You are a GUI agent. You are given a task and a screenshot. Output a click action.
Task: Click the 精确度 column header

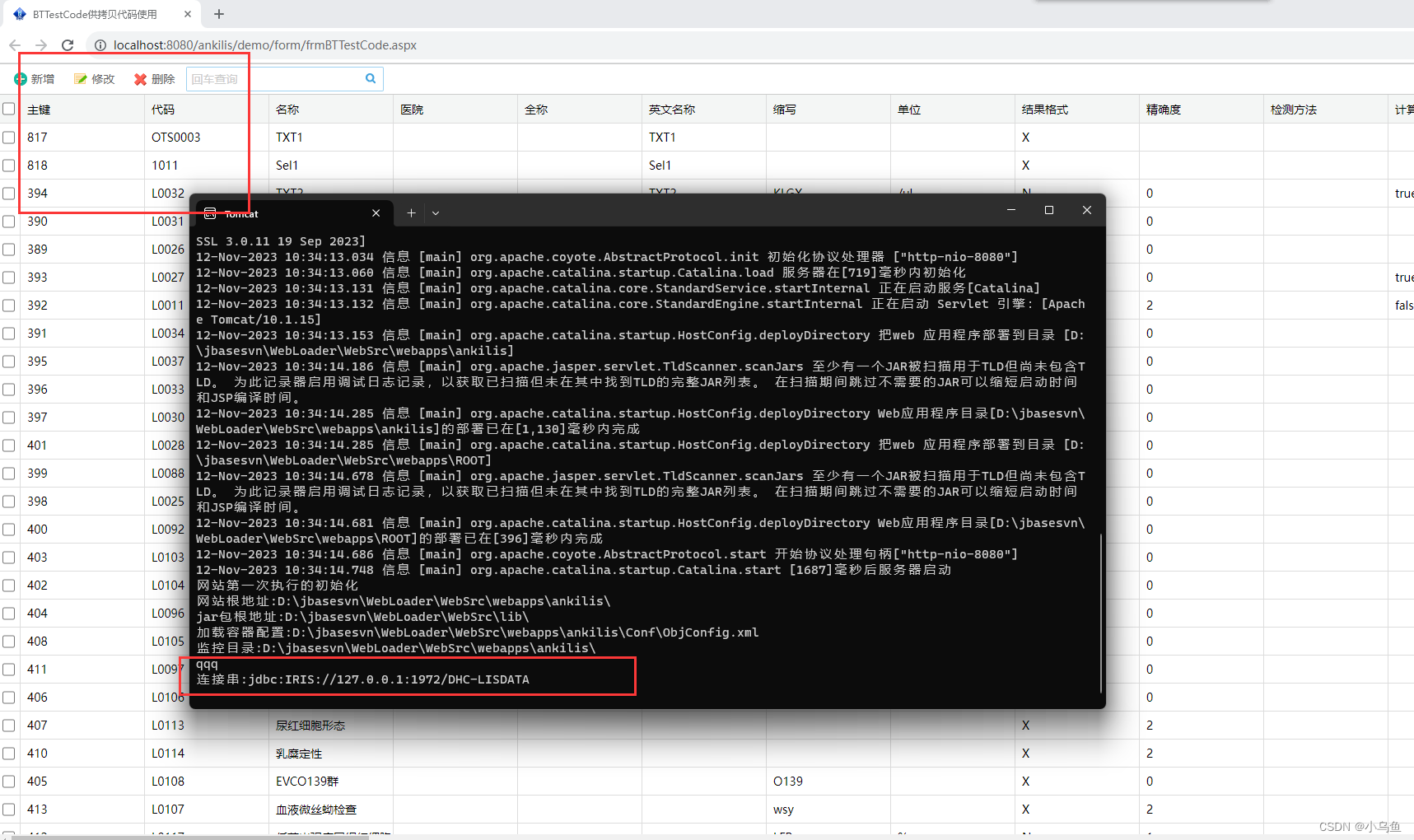click(1202, 110)
